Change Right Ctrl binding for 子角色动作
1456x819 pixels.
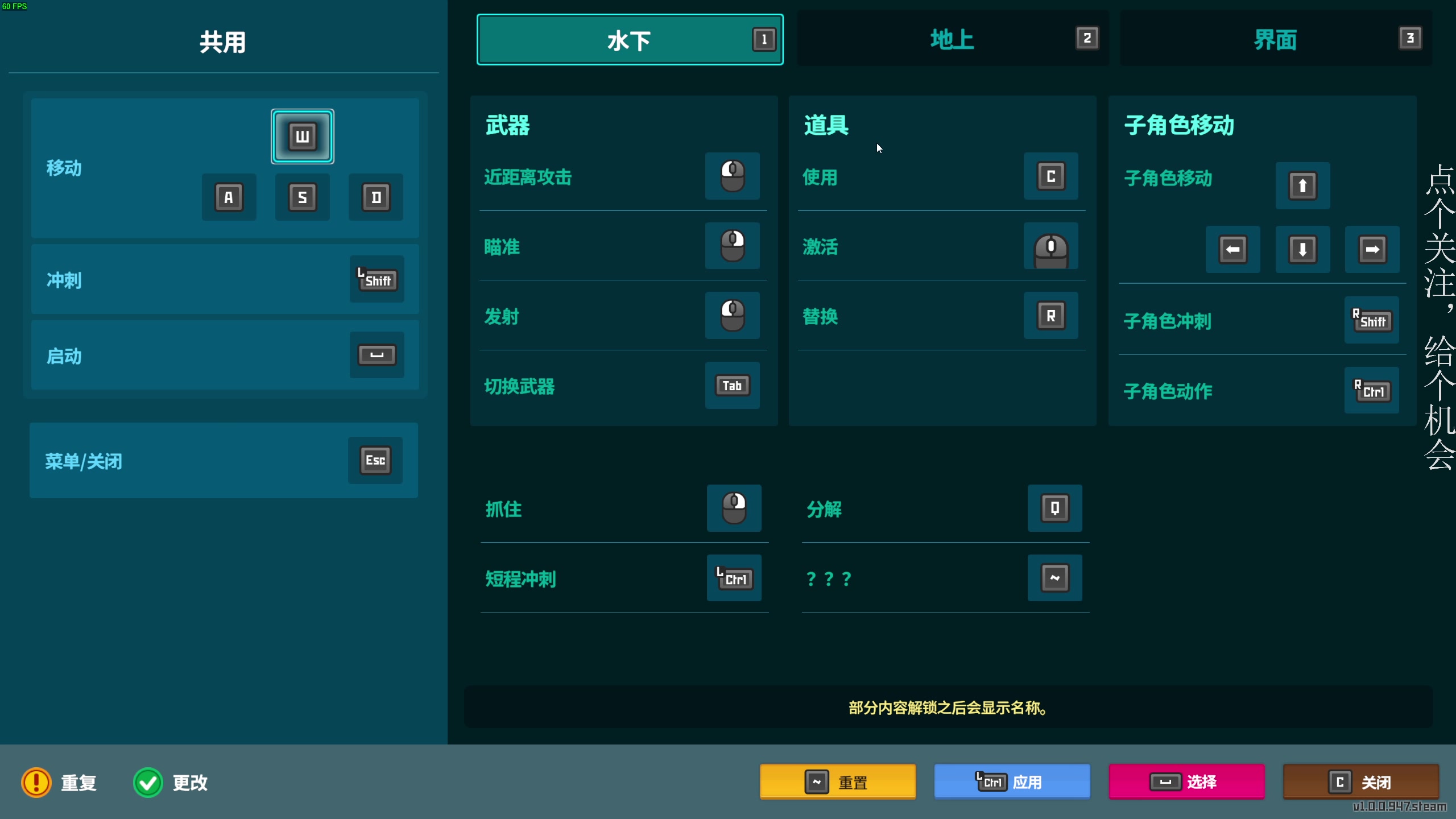1372,390
